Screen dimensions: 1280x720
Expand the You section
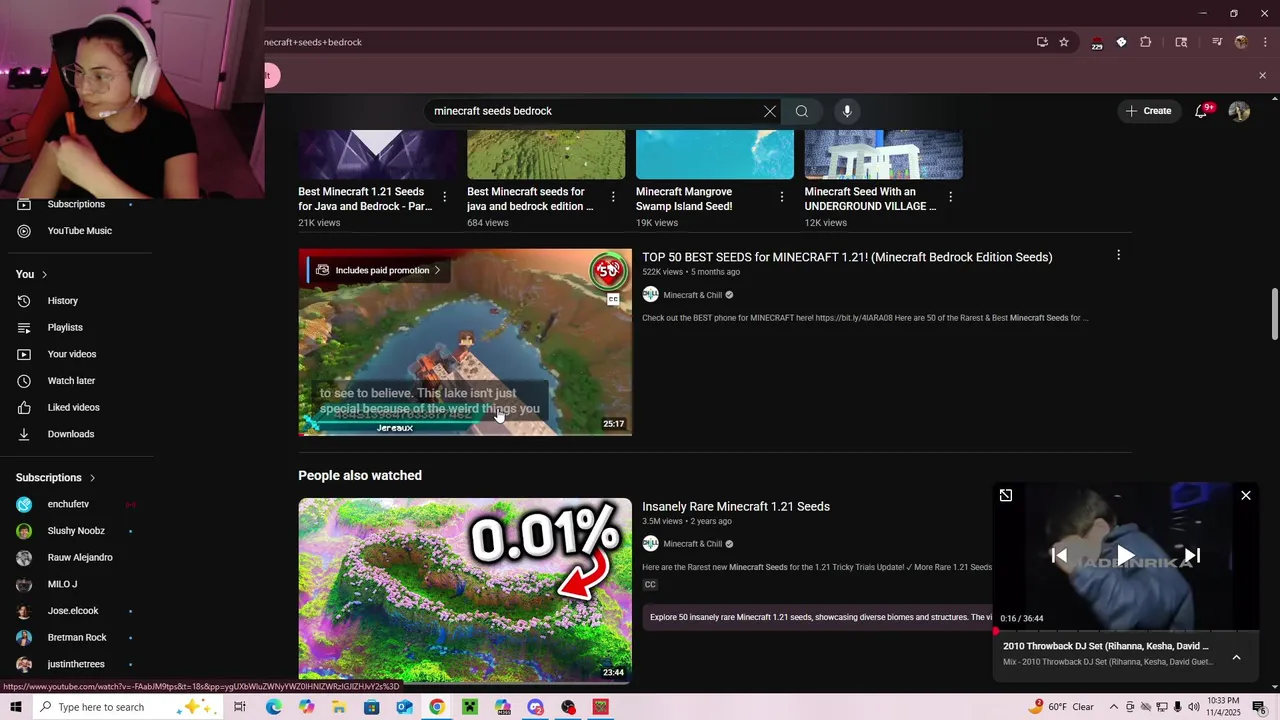click(x=32, y=274)
